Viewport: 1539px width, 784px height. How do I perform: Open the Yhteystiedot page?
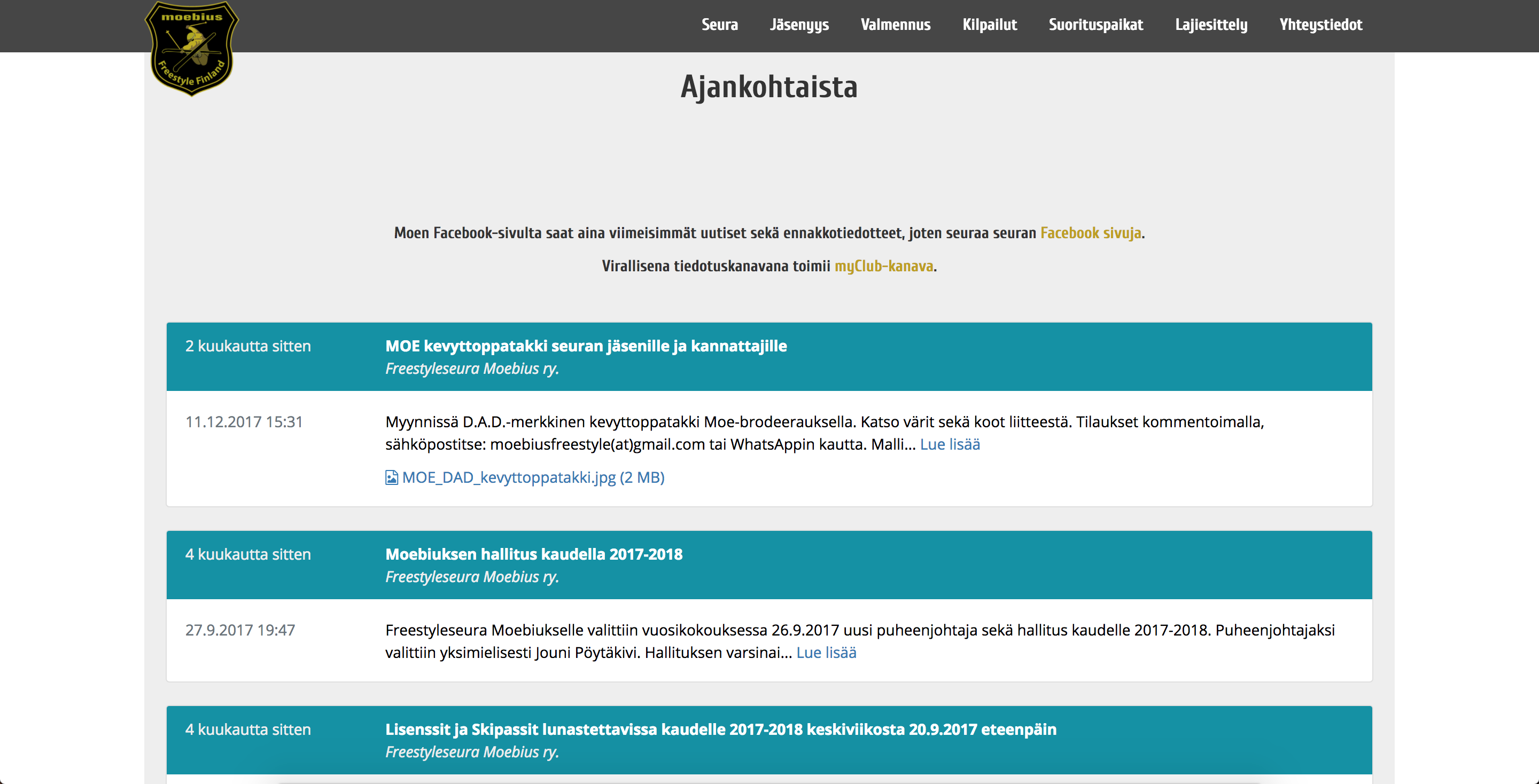tap(1320, 25)
